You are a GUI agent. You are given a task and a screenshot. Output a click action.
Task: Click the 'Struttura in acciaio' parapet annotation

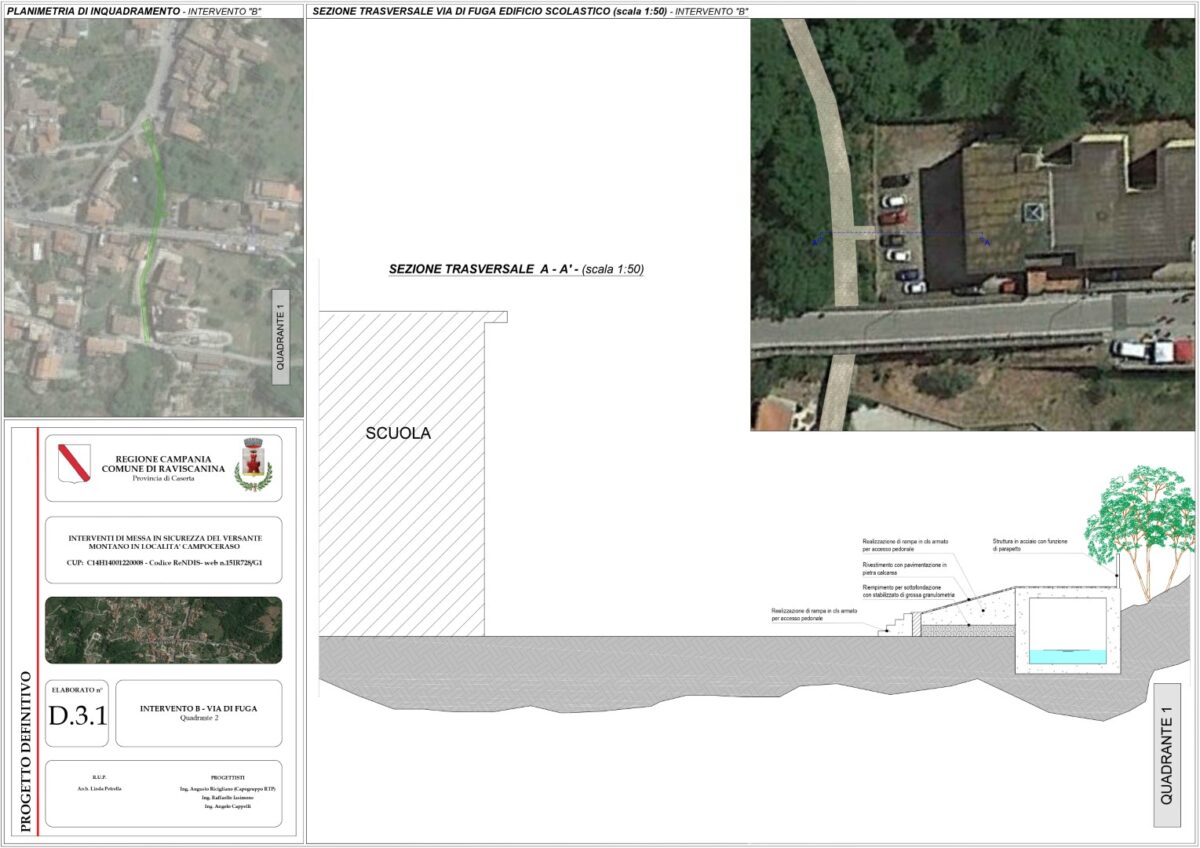tap(1030, 545)
